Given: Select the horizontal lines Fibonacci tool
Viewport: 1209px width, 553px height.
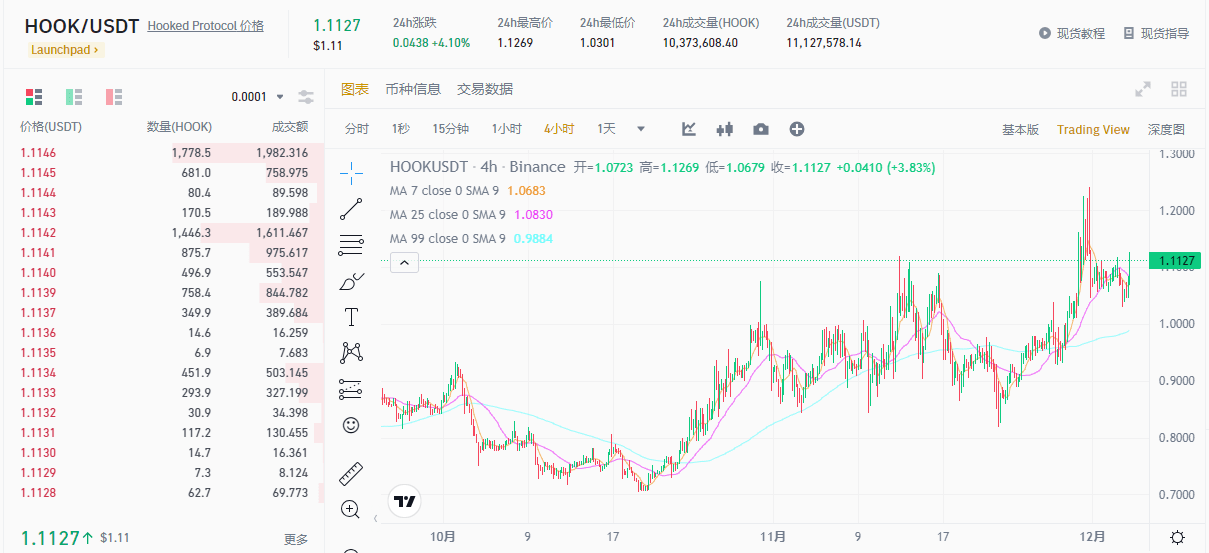Looking at the screenshot, I should 351,245.
